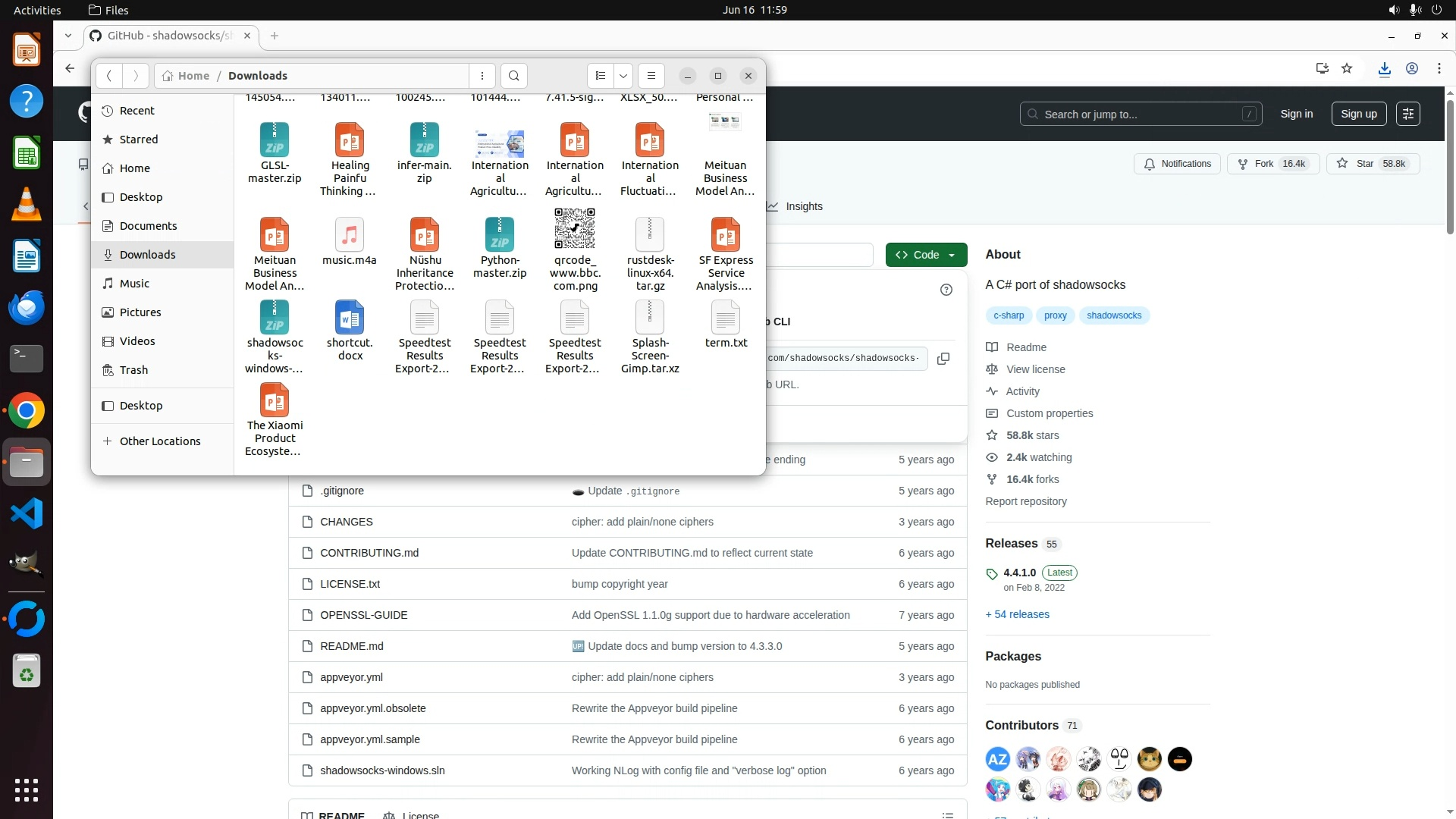Image resolution: width=1456 pixels, height=819 pixels.
Task: Open the Files hamburger menu
Action: click(x=651, y=76)
